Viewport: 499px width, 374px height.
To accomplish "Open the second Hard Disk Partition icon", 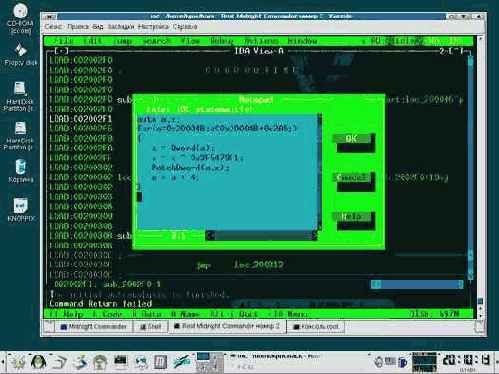I will coord(19,136).
